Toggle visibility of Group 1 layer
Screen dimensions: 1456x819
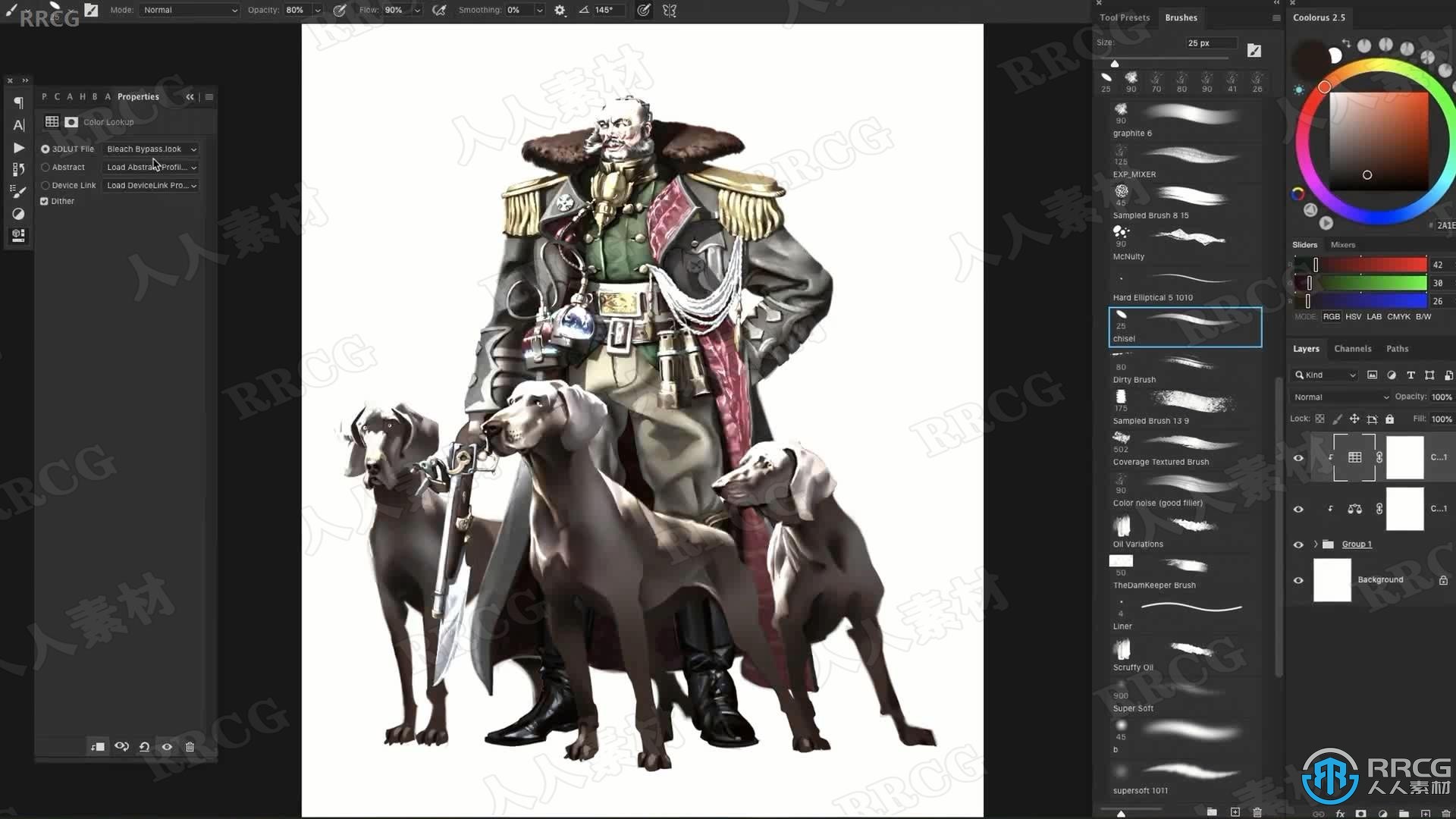coord(1299,543)
